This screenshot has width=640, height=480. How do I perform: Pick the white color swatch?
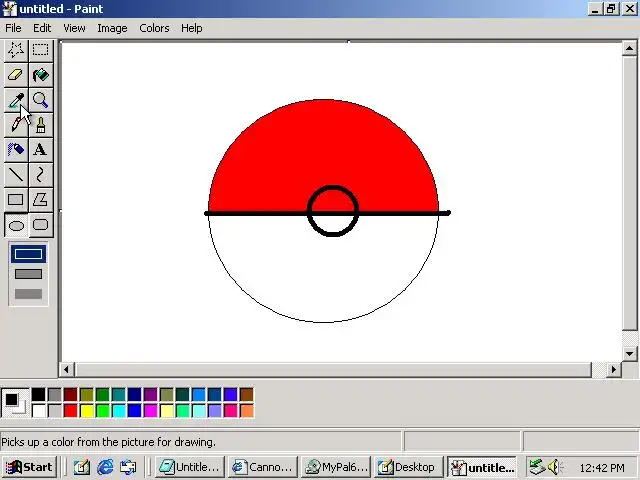(x=38, y=411)
